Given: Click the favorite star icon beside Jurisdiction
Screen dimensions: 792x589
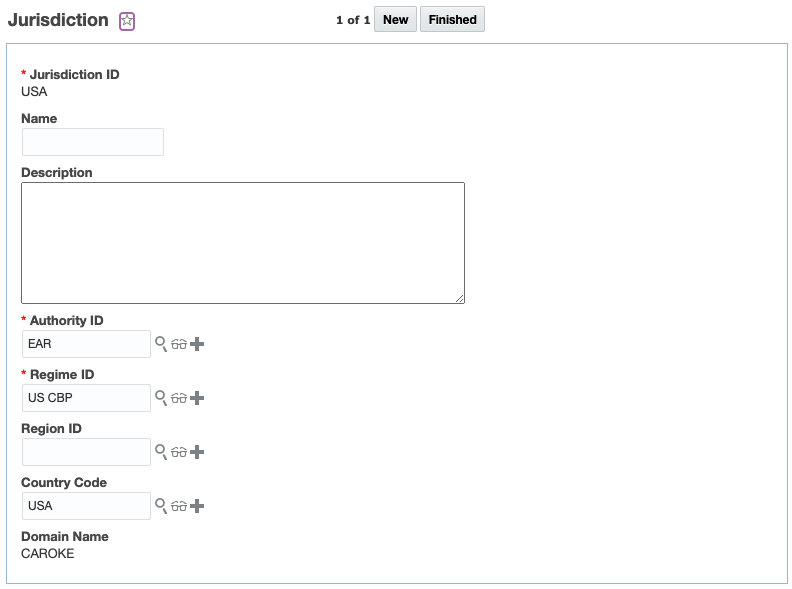Looking at the screenshot, I should pos(127,21).
